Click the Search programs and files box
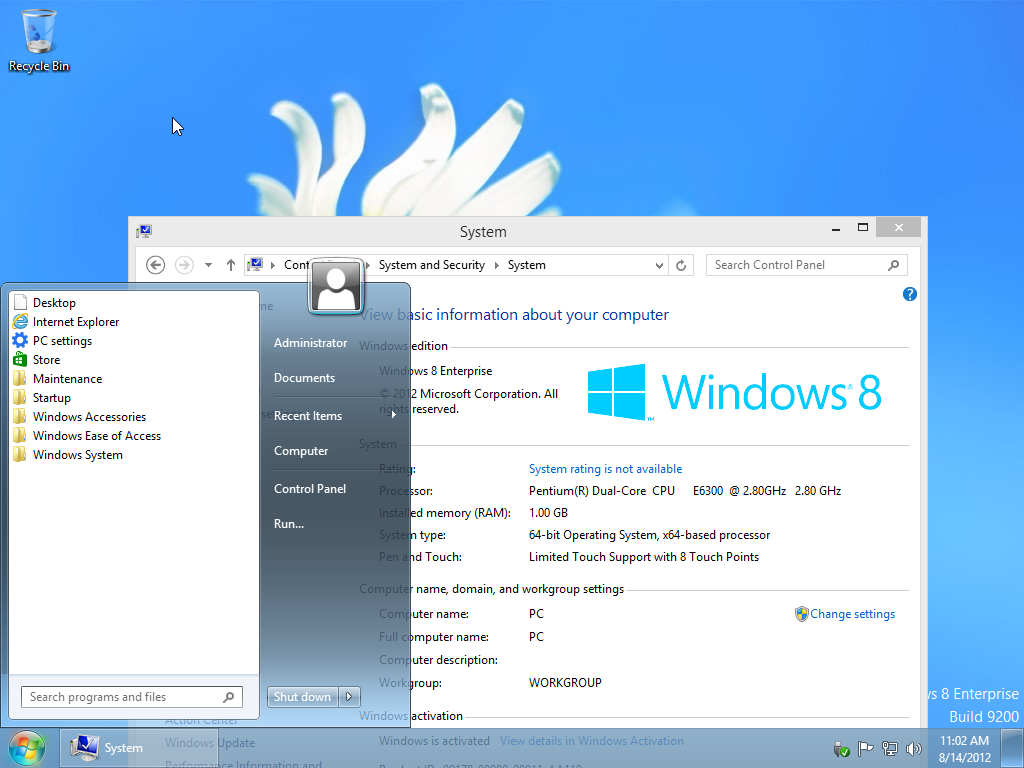 tap(131, 697)
